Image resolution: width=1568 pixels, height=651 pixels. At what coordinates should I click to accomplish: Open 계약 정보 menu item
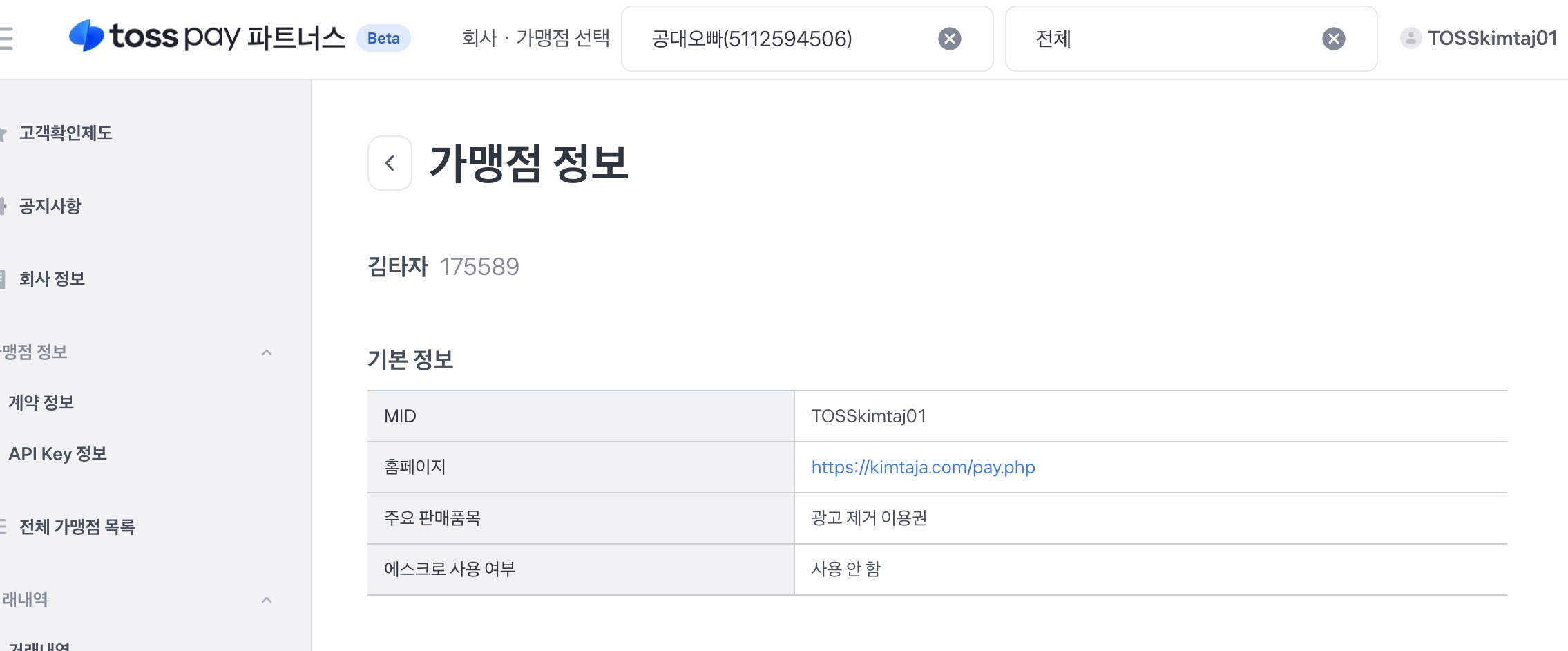point(41,403)
